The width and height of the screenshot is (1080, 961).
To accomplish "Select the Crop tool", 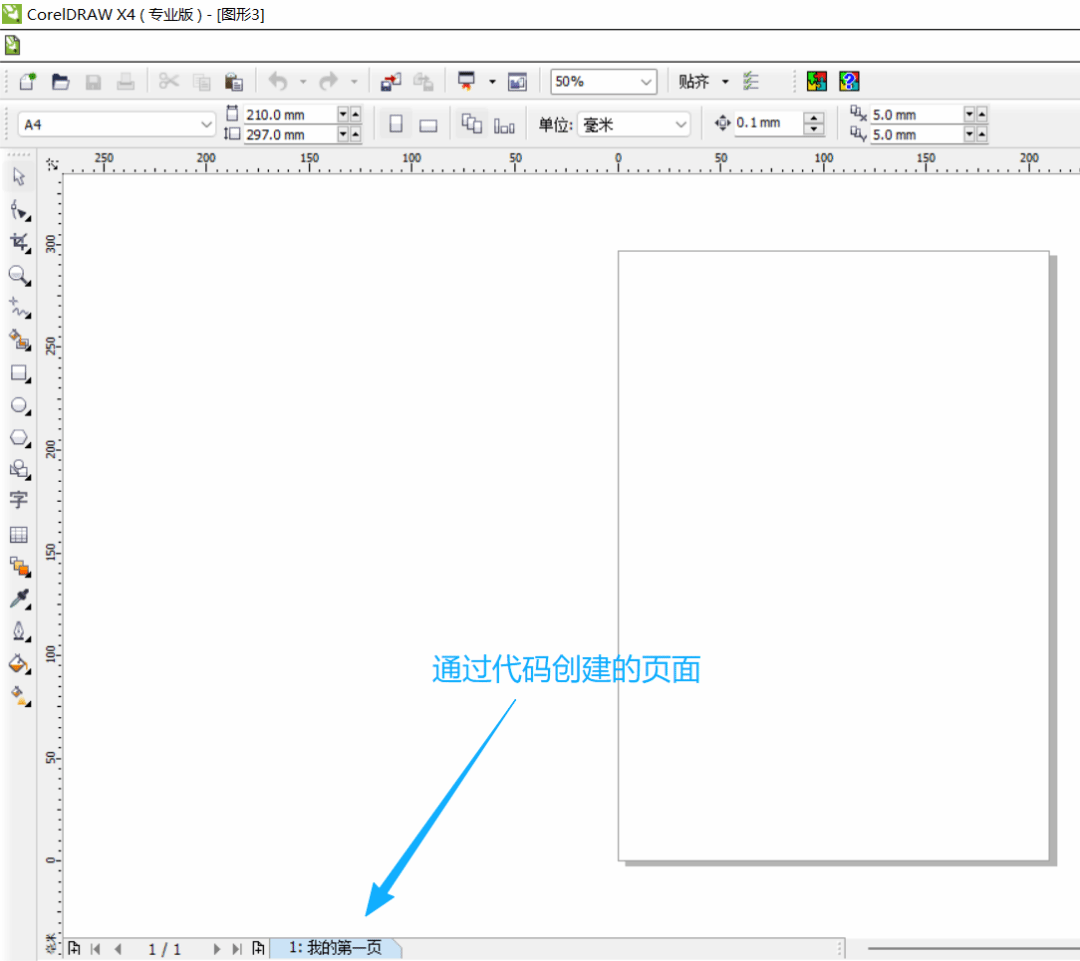I will tap(19, 243).
